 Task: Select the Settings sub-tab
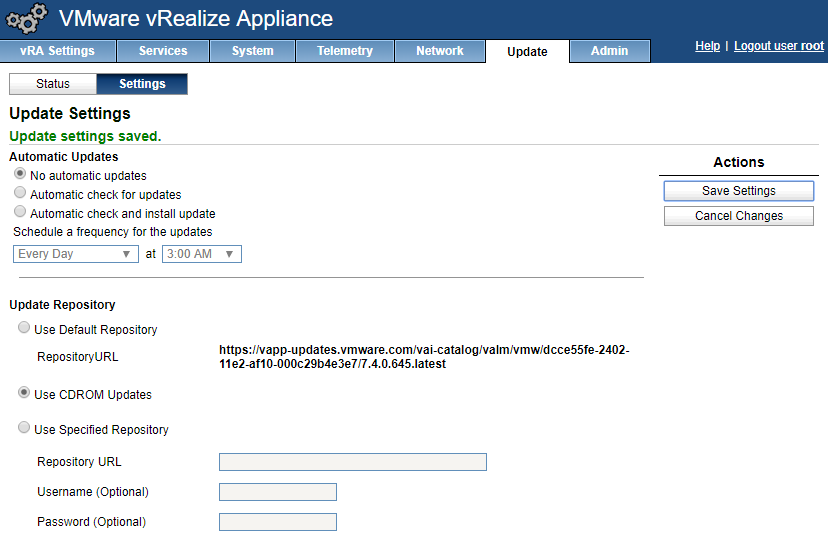coord(142,84)
